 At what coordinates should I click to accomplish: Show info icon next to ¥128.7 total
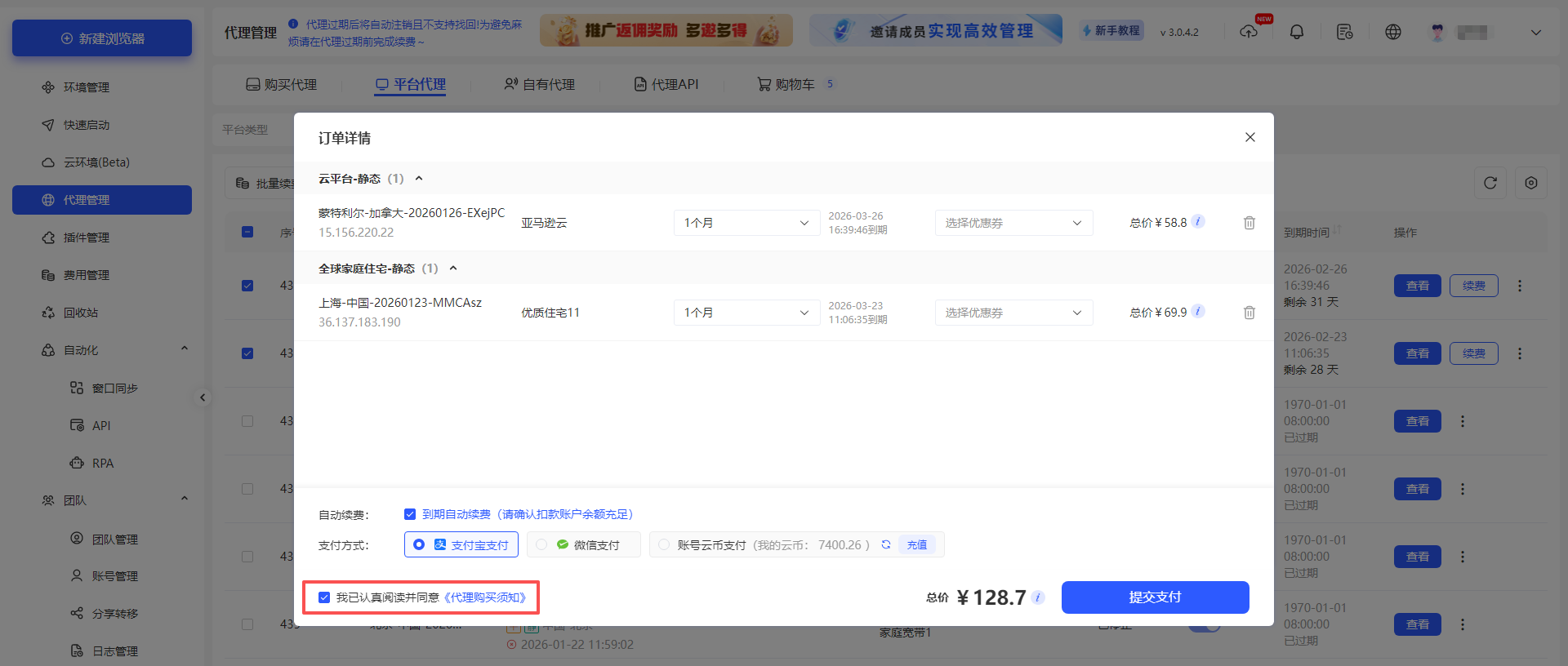1038,597
